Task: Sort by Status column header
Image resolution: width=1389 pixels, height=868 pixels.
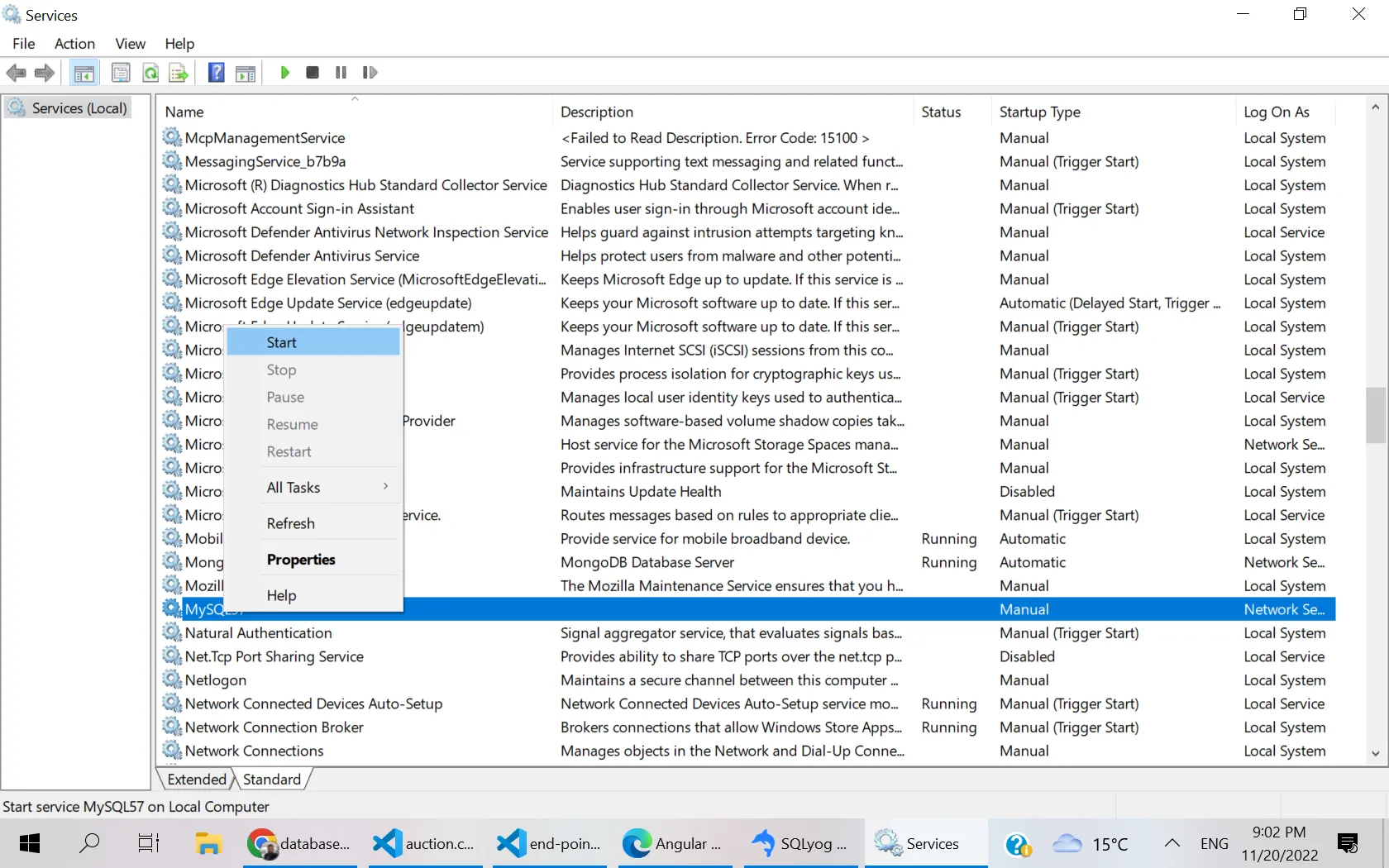Action: click(x=952, y=112)
